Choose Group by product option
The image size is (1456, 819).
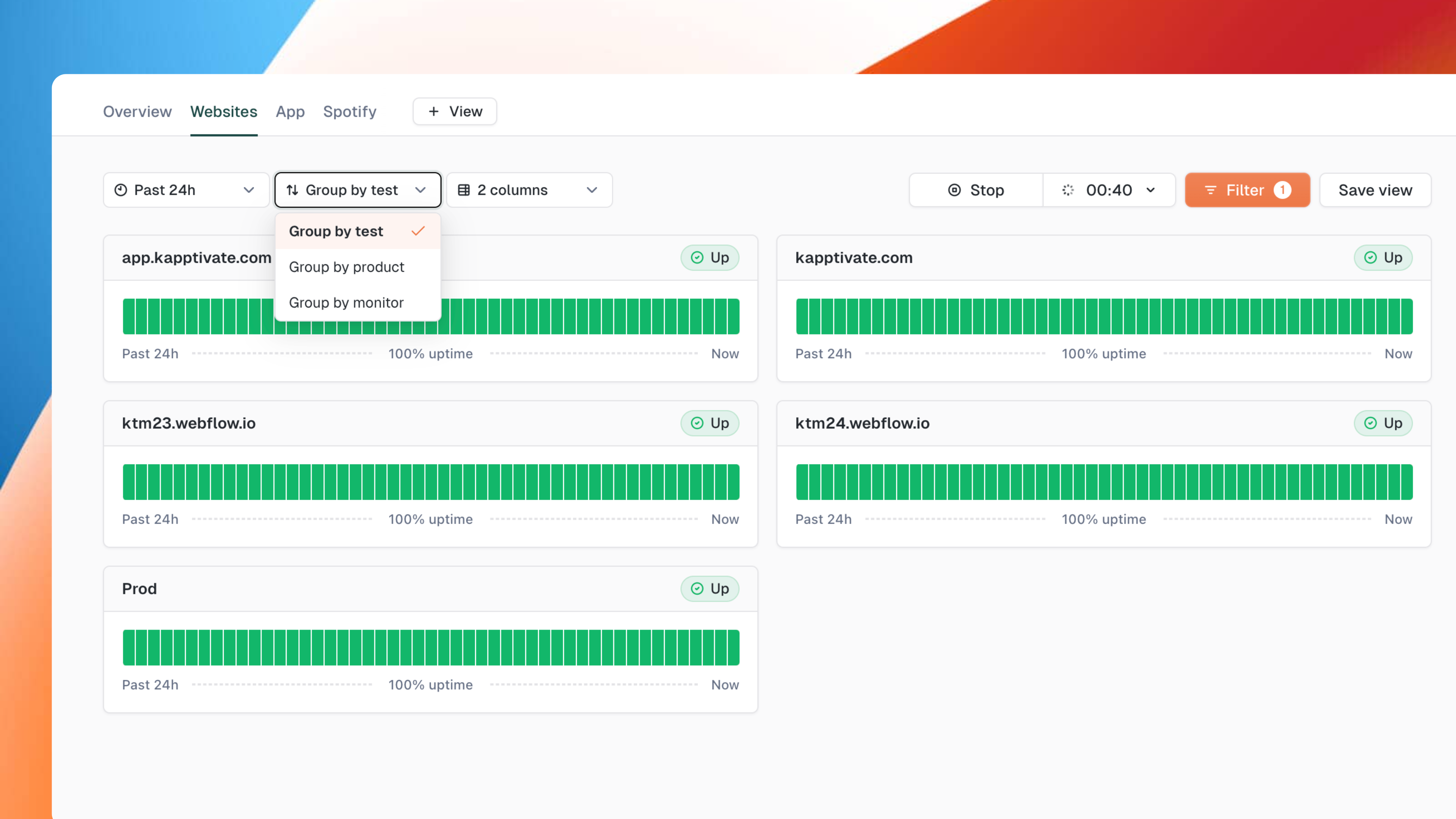tap(347, 267)
